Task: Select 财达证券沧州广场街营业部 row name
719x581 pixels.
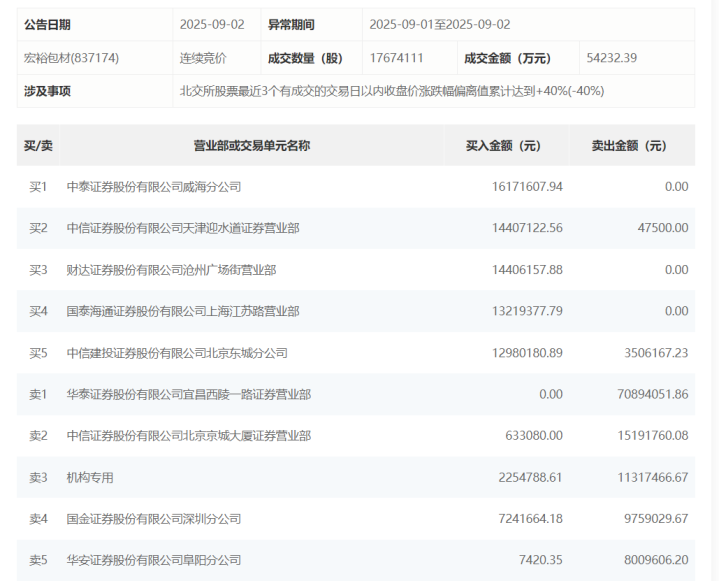Action: point(171,270)
